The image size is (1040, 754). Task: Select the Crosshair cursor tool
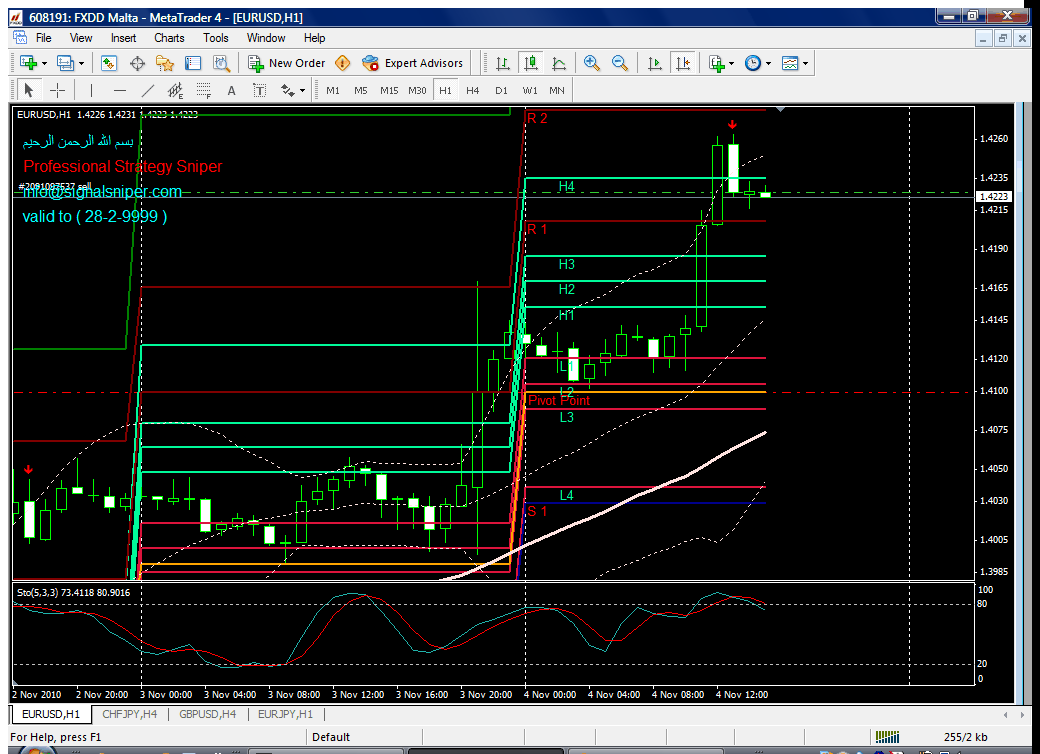[x=57, y=90]
